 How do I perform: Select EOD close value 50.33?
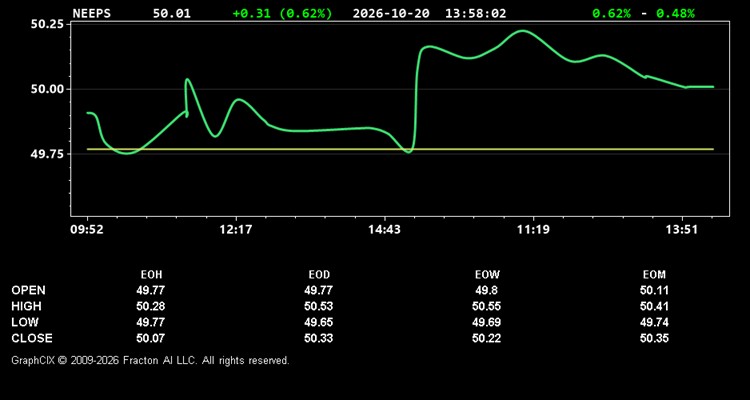[x=319, y=338]
